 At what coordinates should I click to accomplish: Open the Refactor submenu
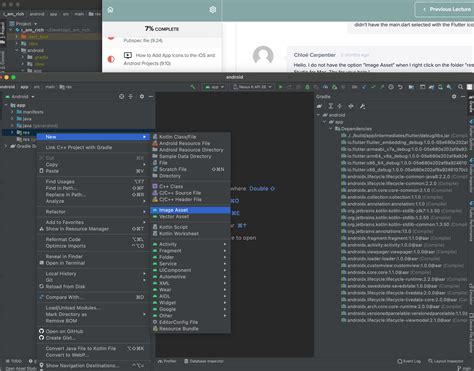[93, 212]
